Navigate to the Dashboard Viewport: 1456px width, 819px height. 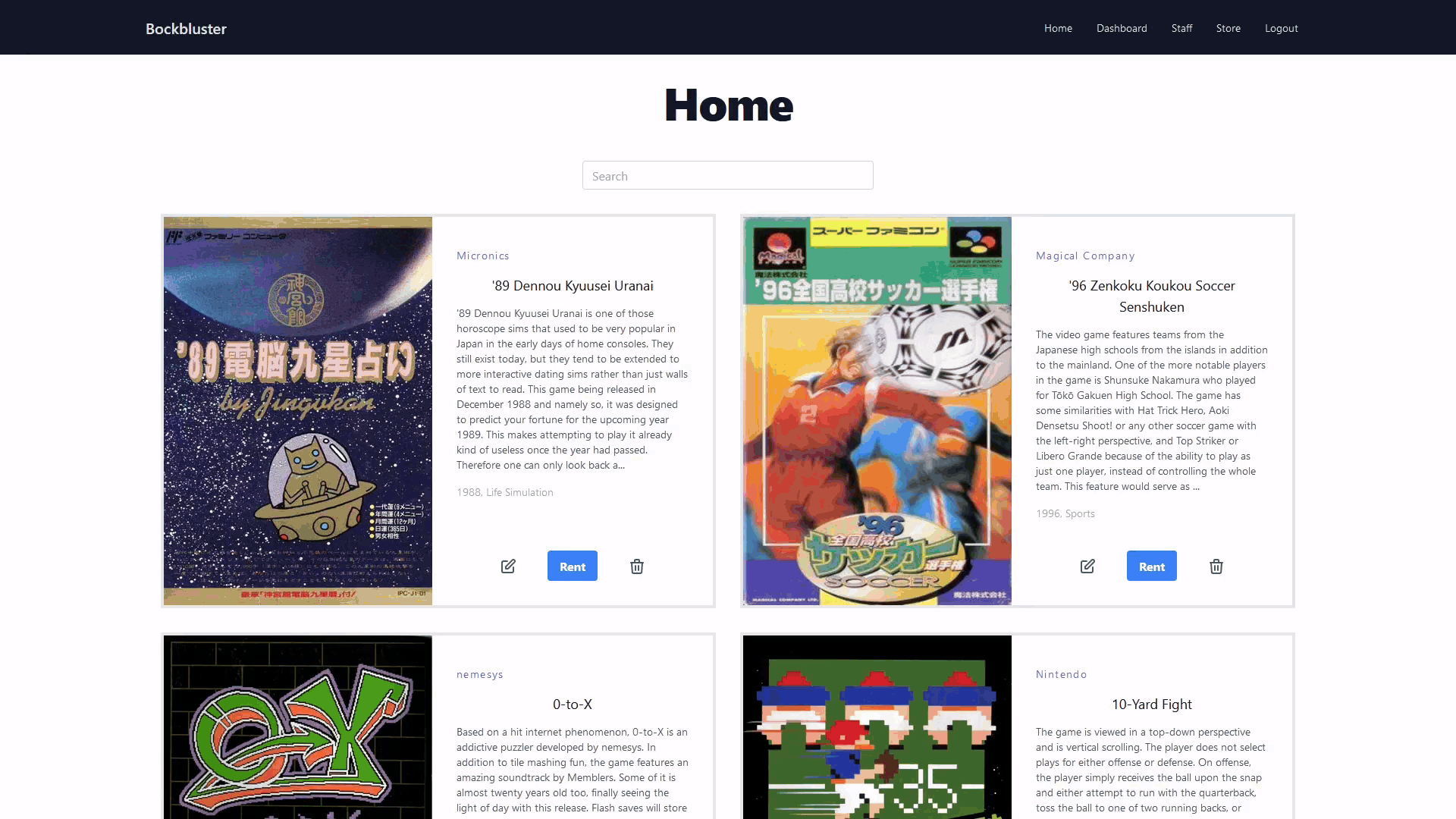1122,28
